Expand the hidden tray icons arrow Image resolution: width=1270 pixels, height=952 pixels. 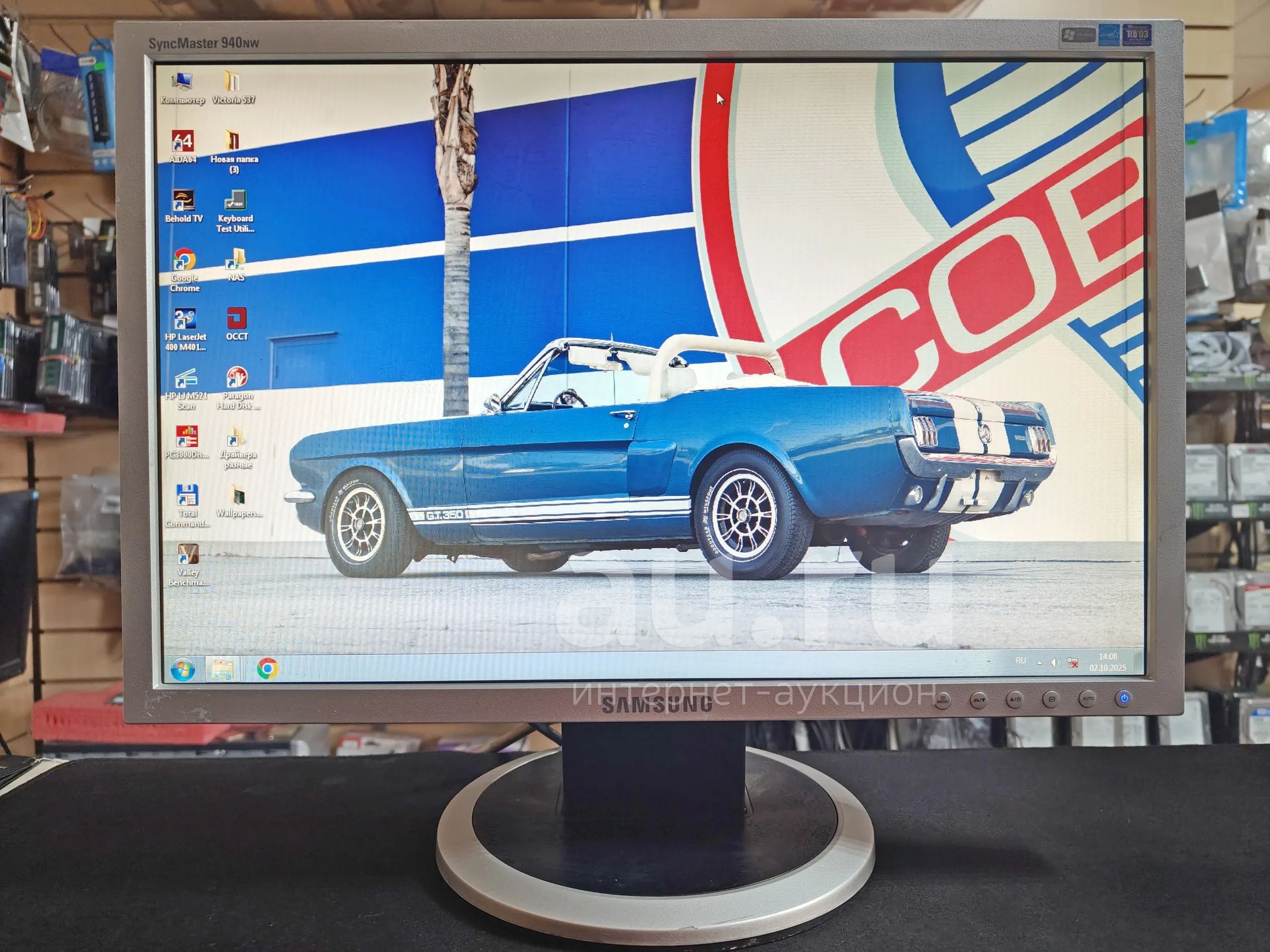tap(1039, 663)
